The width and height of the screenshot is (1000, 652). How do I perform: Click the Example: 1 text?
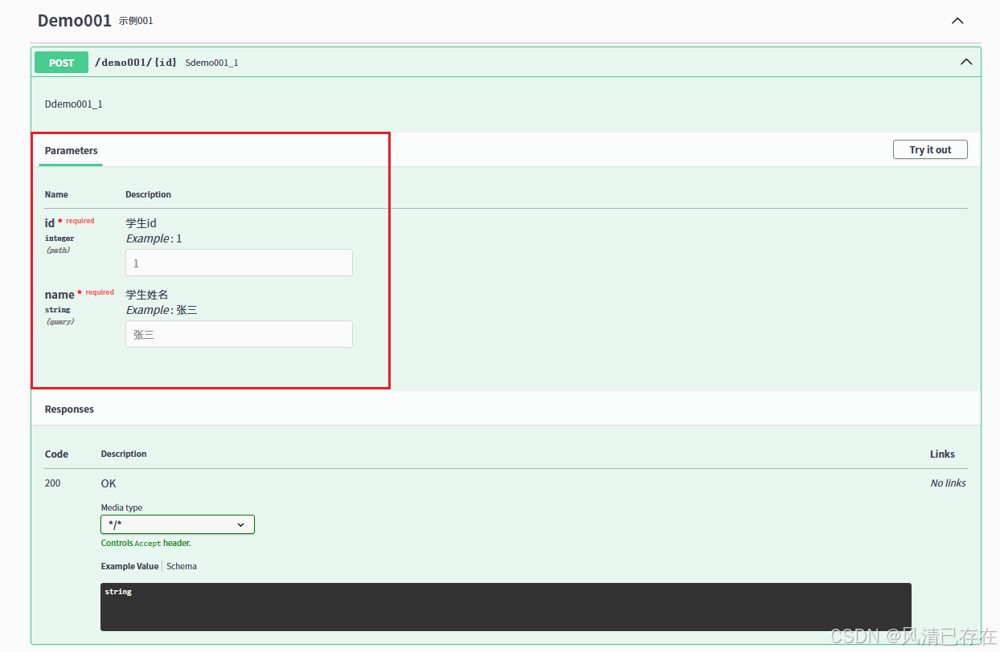(154, 239)
